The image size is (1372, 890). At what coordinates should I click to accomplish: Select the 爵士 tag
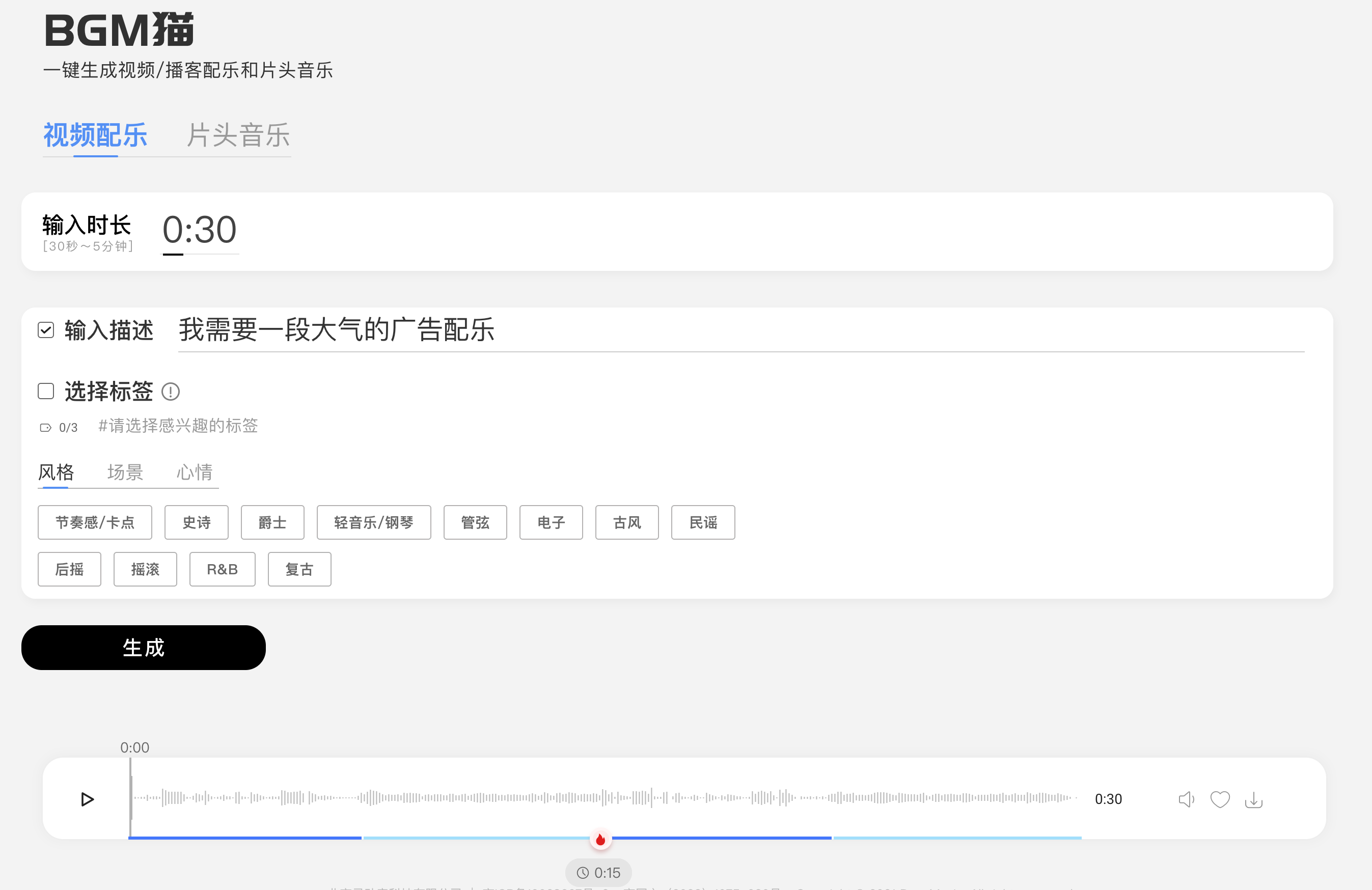(272, 522)
